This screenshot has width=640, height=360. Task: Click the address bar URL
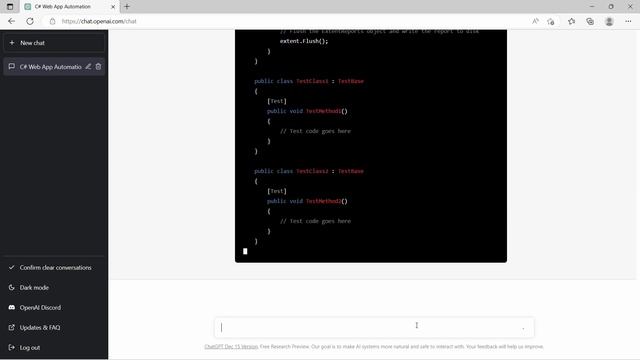[99, 21]
